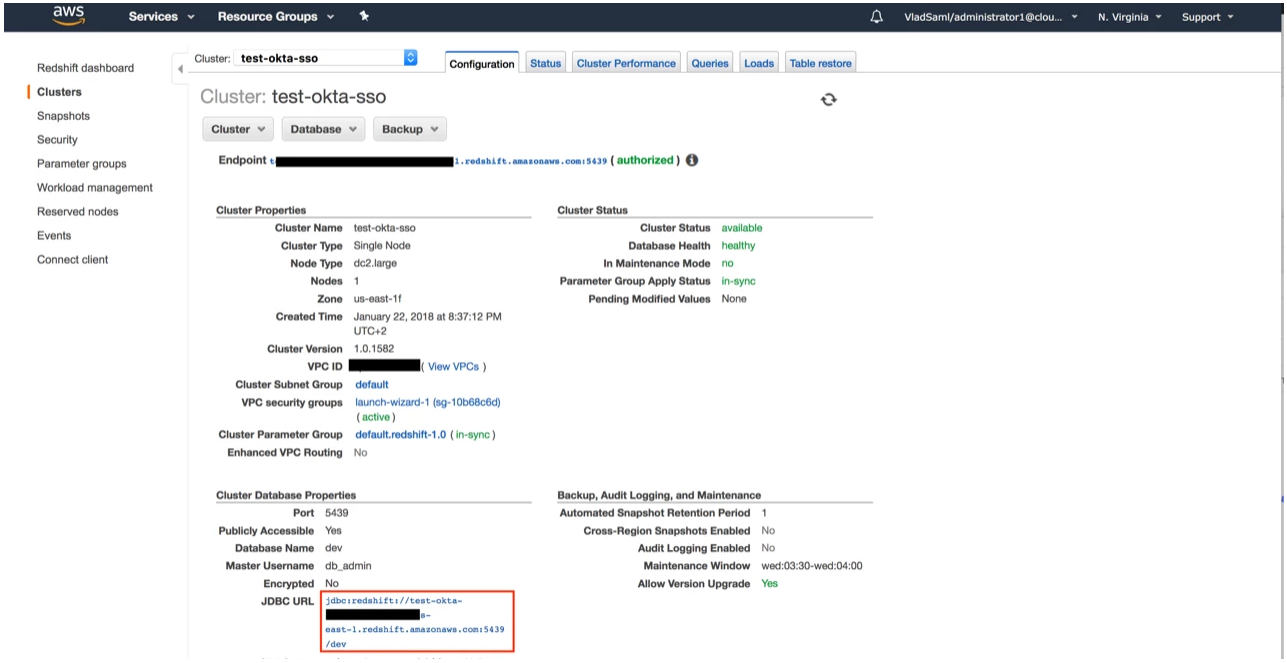
Task: Click the 'healthy' database health value
Action: (739, 246)
